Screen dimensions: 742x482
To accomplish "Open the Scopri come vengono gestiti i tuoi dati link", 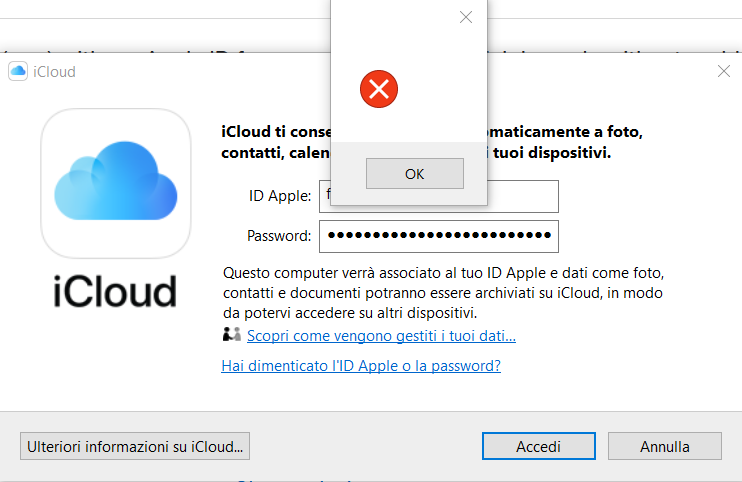I will tap(381, 336).
